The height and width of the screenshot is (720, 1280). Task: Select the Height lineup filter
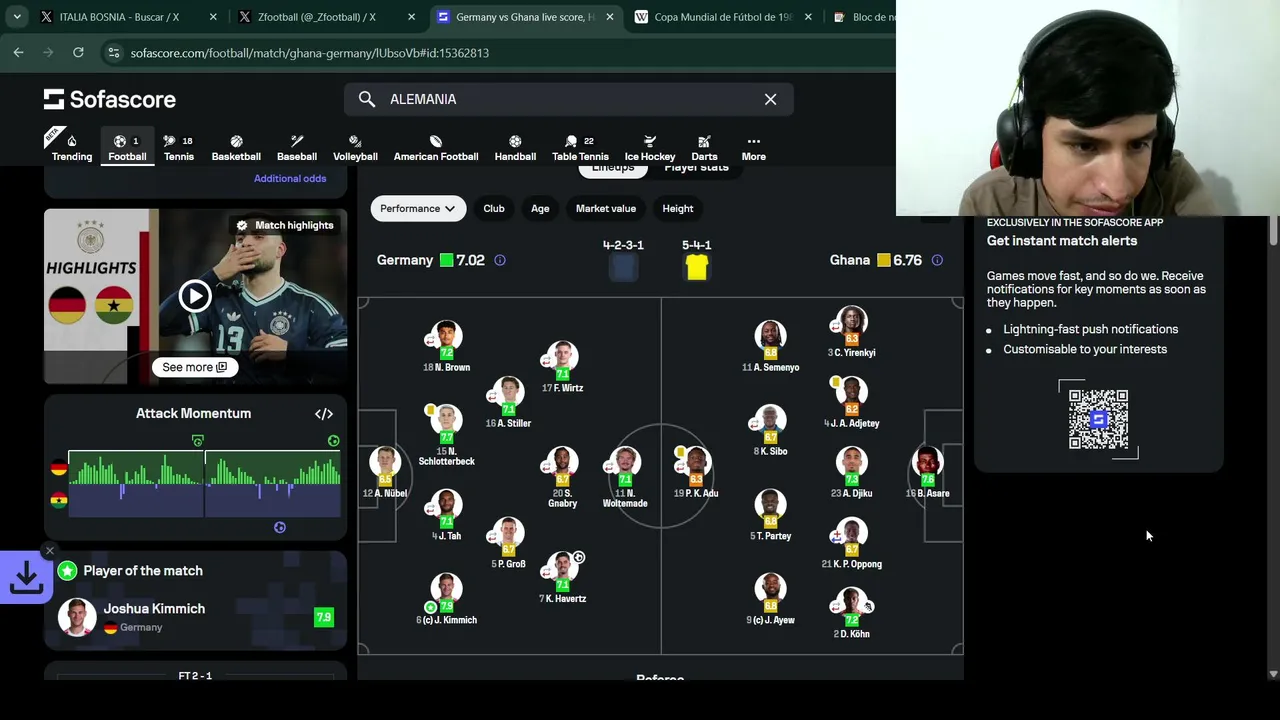click(678, 208)
